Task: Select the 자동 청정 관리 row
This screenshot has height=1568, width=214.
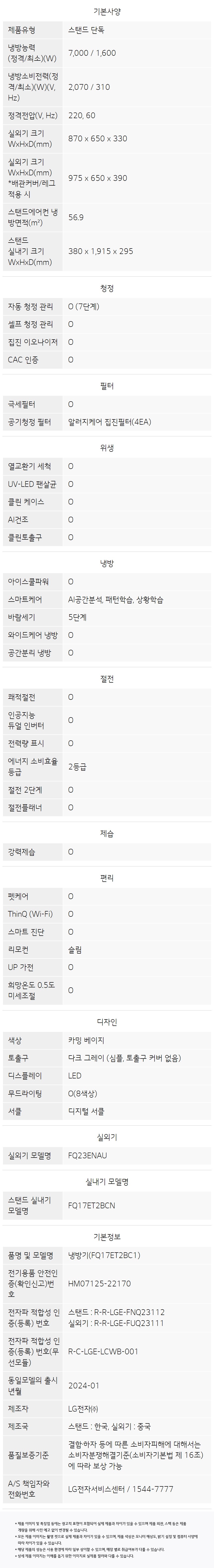Action: (x=107, y=306)
